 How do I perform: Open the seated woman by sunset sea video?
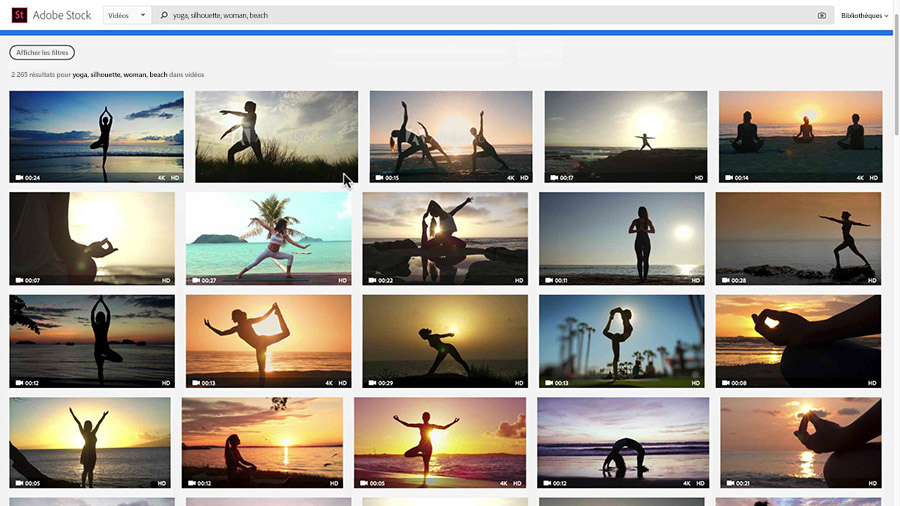click(262, 443)
